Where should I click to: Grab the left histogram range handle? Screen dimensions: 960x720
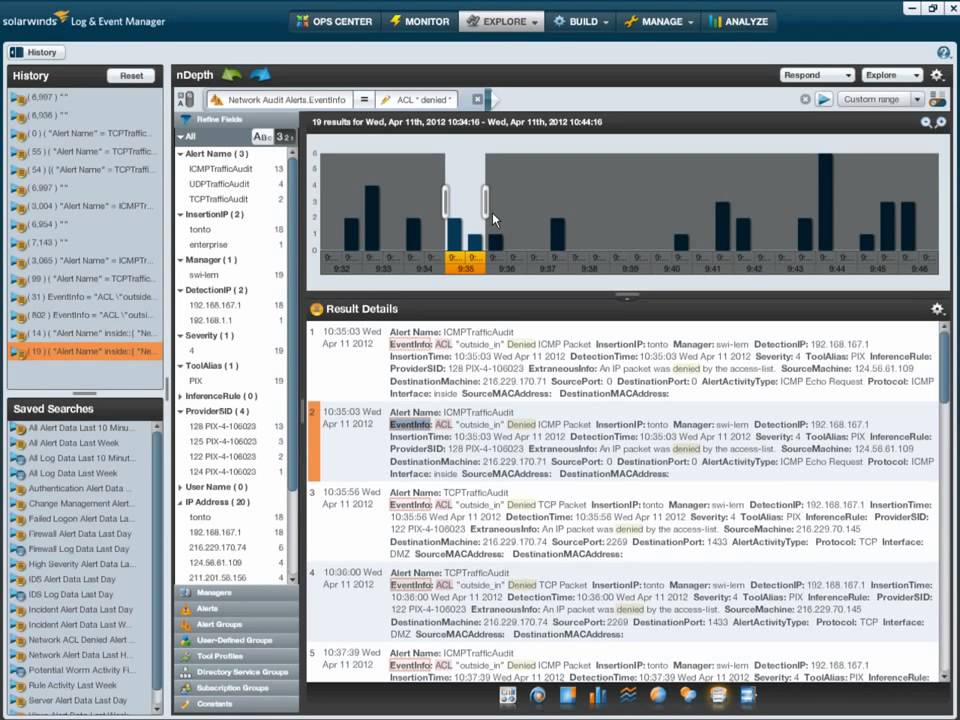point(446,201)
